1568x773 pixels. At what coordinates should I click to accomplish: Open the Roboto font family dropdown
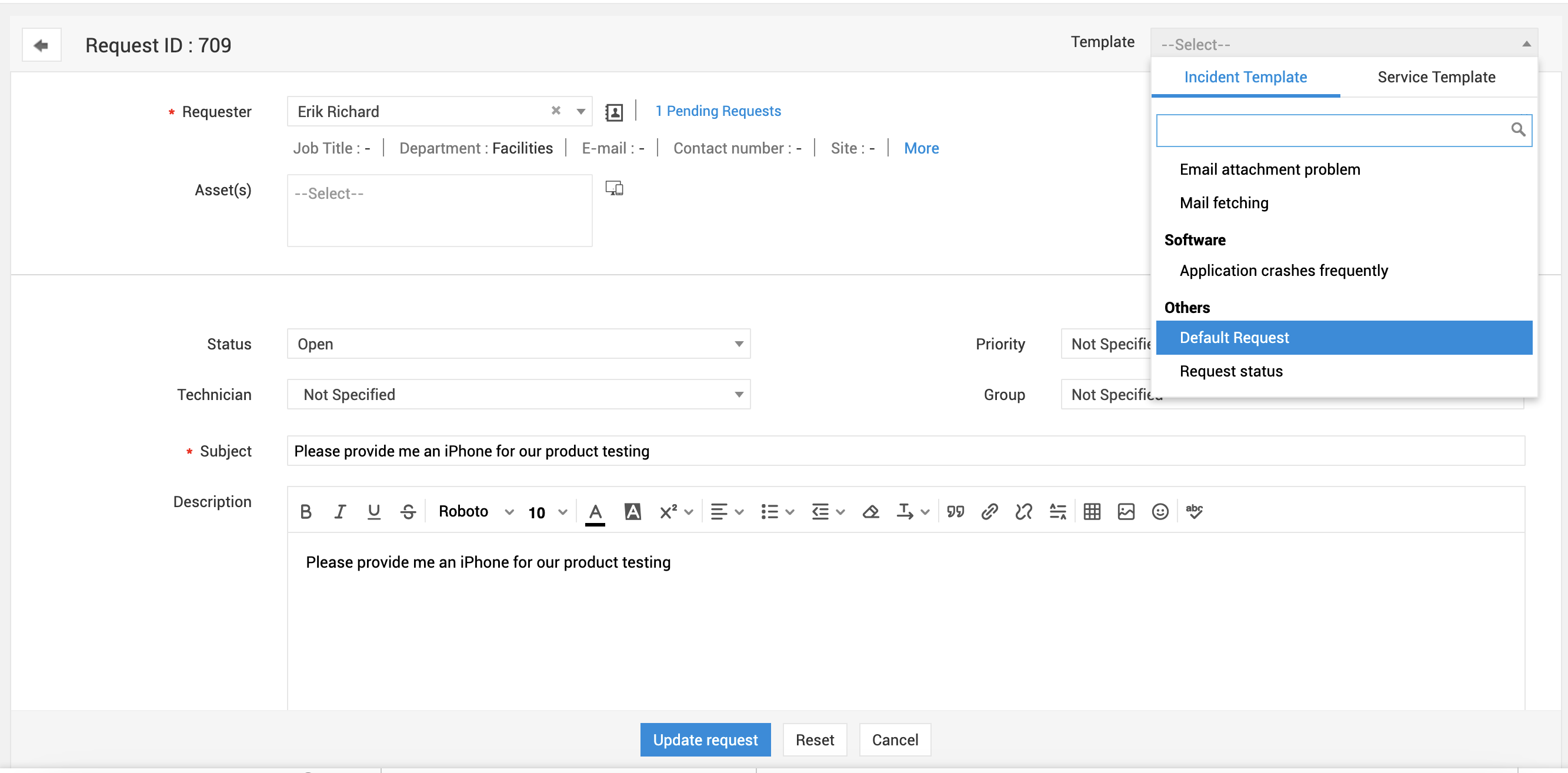476,511
